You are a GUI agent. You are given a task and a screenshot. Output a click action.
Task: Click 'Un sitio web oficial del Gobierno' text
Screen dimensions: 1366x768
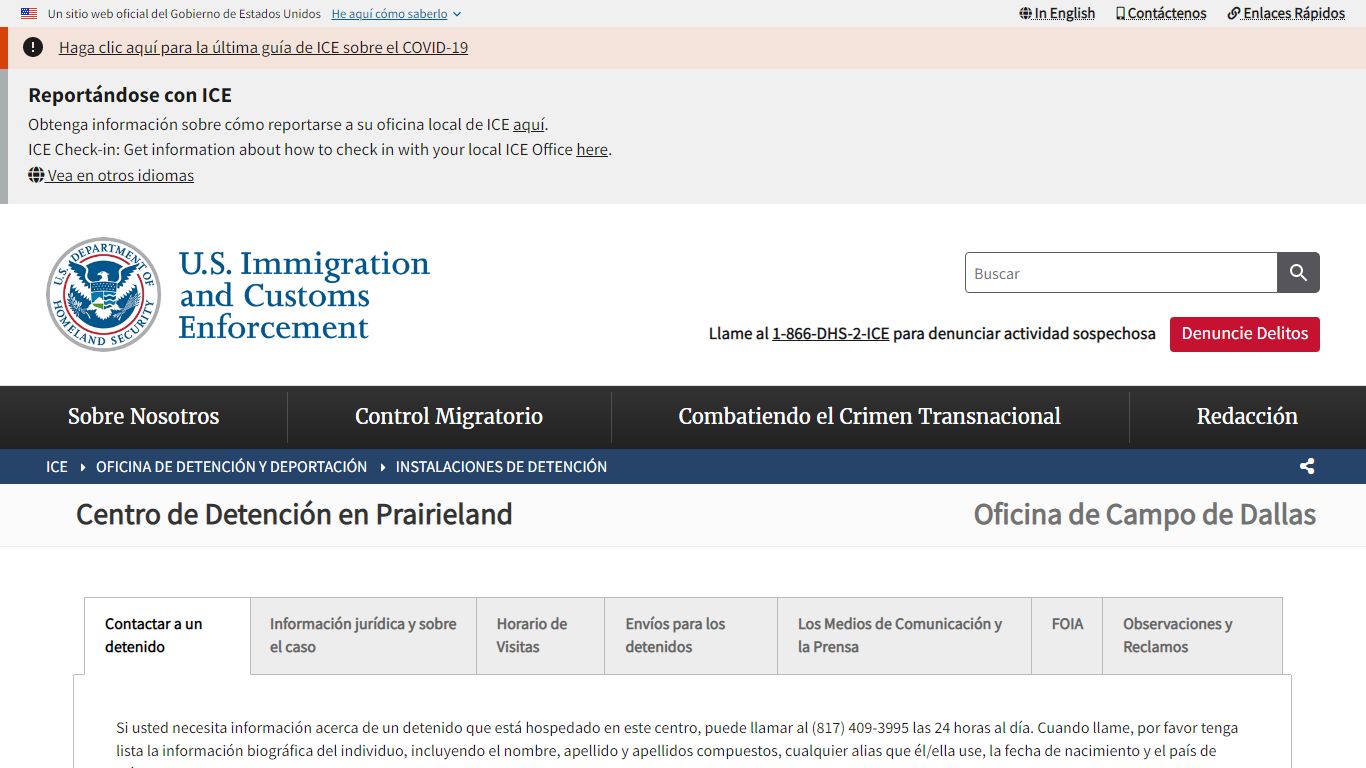click(x=185, y=14)
